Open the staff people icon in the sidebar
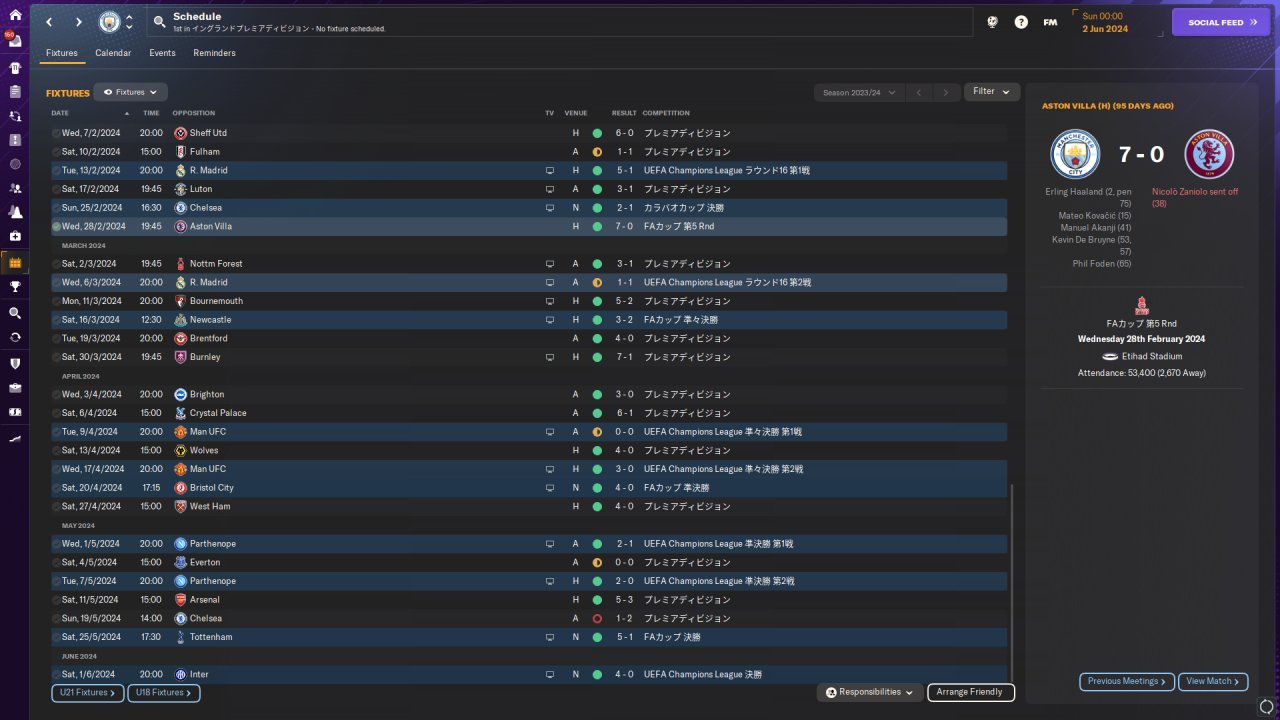 click(x=15, y=188)
